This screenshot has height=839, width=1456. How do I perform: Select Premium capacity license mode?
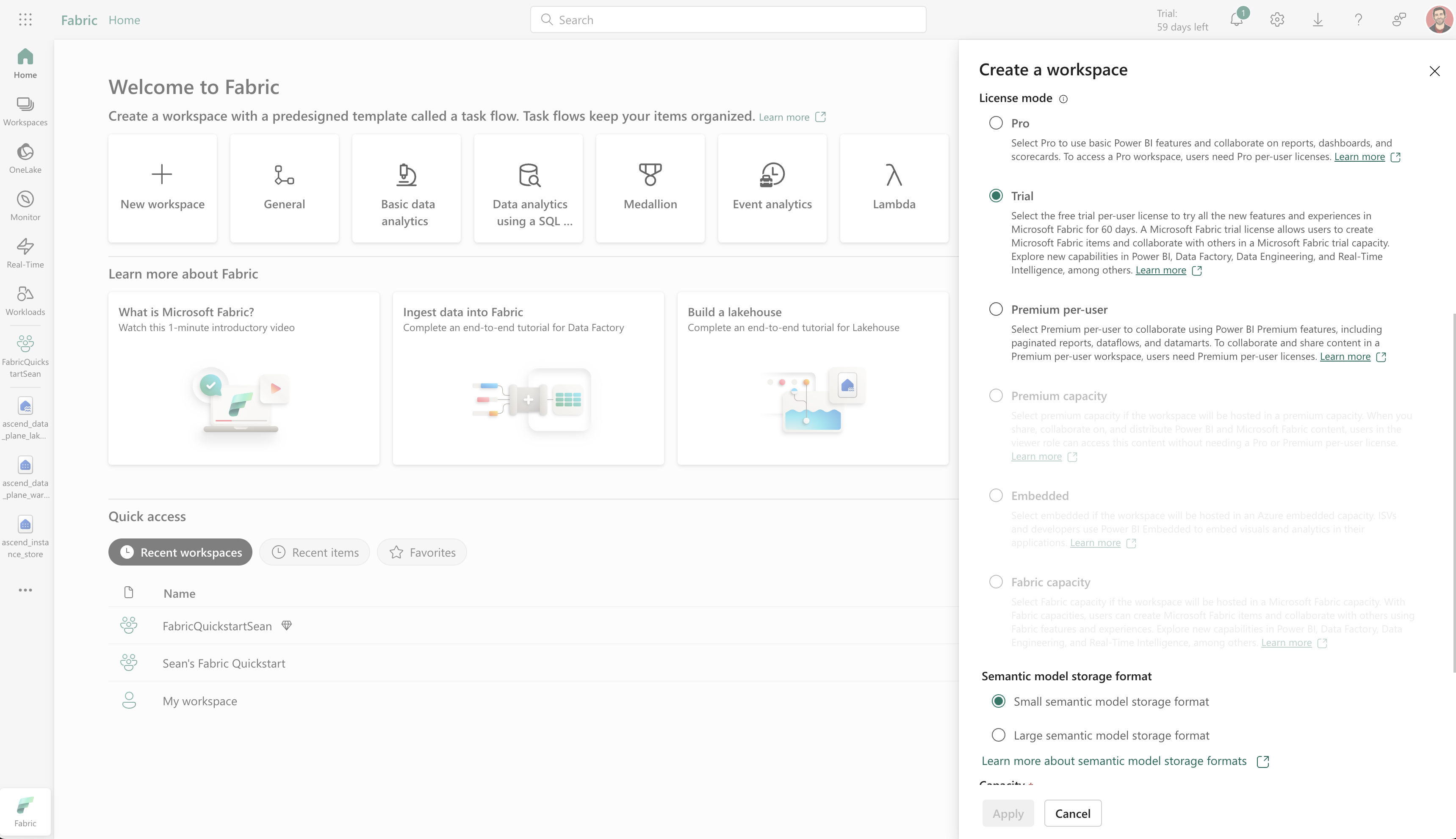996,395
